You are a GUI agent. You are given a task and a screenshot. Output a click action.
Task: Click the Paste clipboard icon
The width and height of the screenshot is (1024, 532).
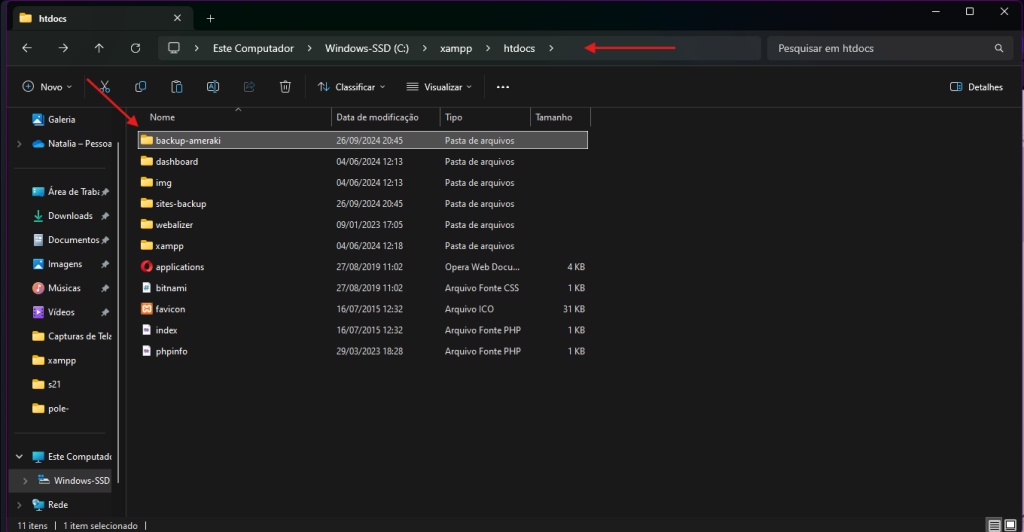tap(176, 87)
